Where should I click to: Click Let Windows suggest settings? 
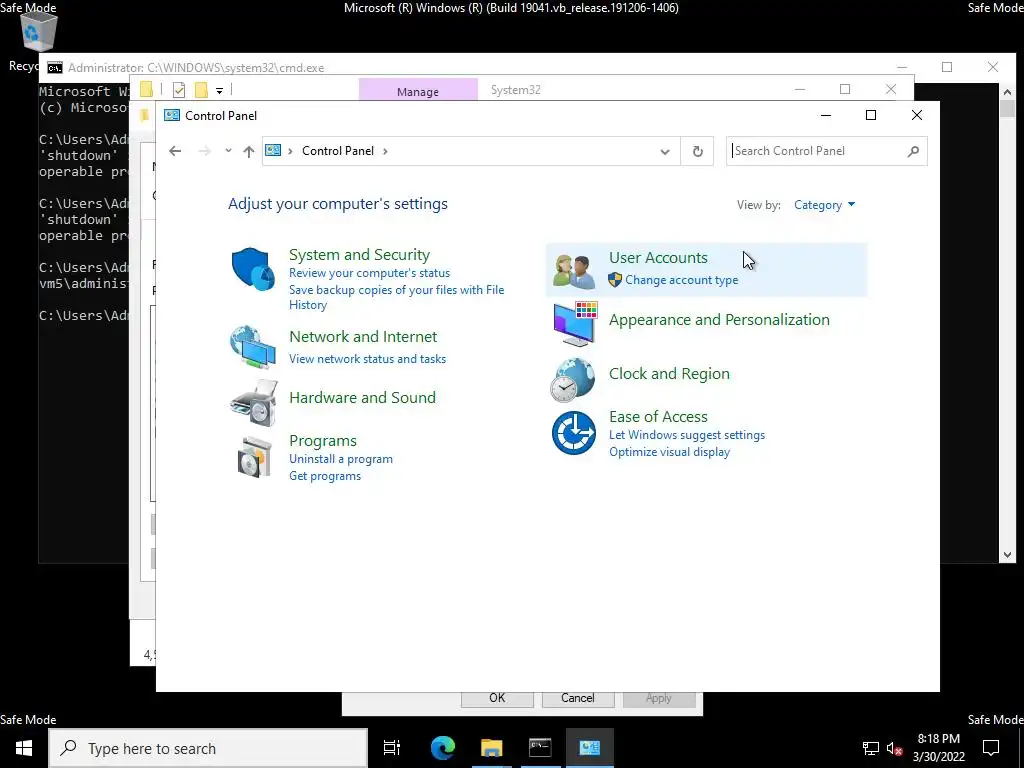(x=687, y=435)
